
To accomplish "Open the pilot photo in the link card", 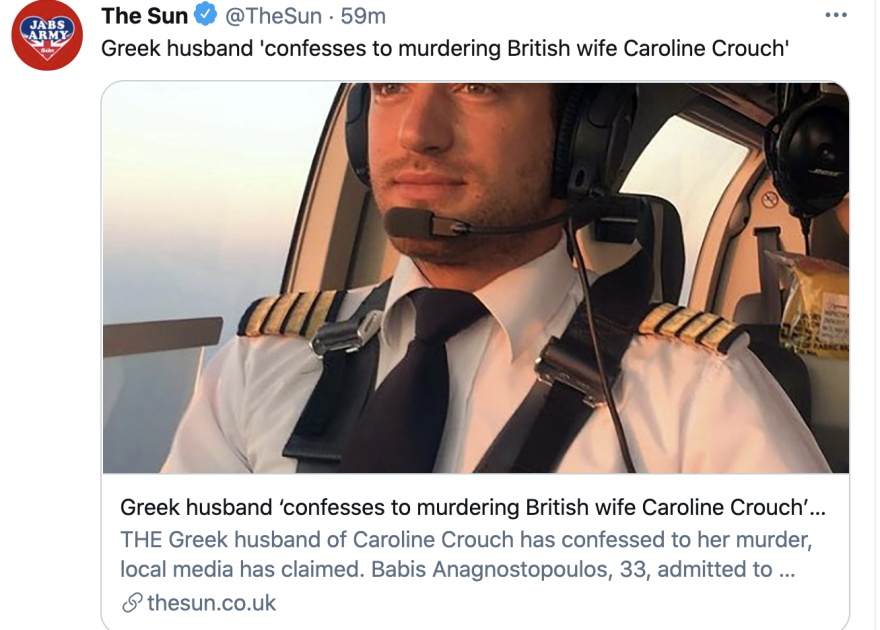I will [x=476, y=277].
